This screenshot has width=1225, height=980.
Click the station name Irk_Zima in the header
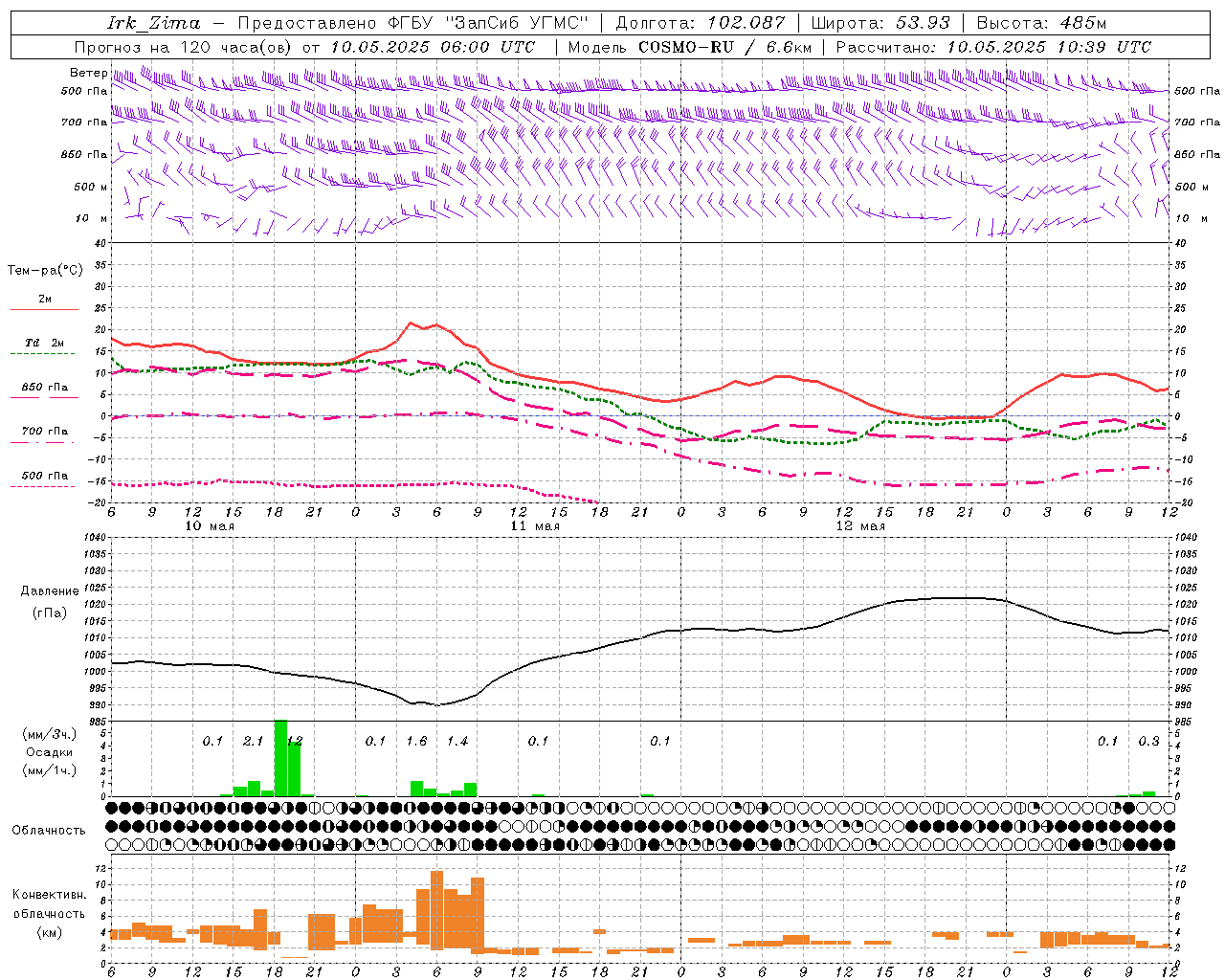point(153,23)
